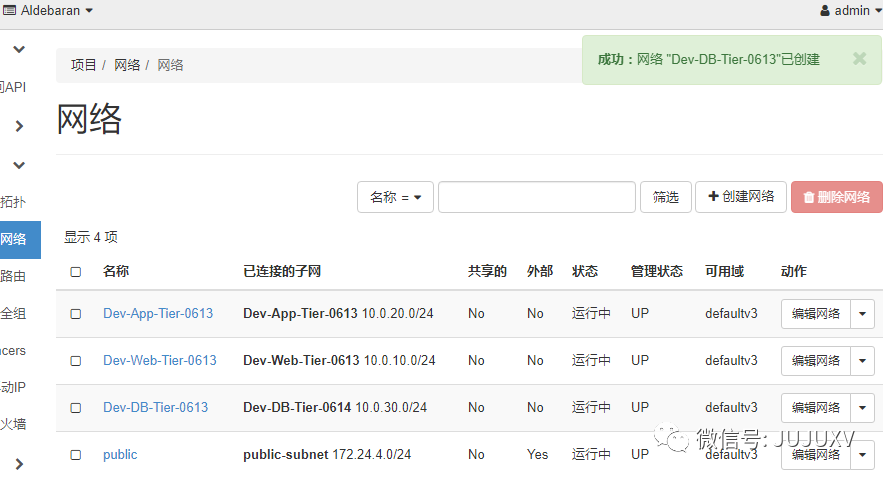Dismiss the success notification with the X
This screenshot has width=883, height=478.
point(859,59)
